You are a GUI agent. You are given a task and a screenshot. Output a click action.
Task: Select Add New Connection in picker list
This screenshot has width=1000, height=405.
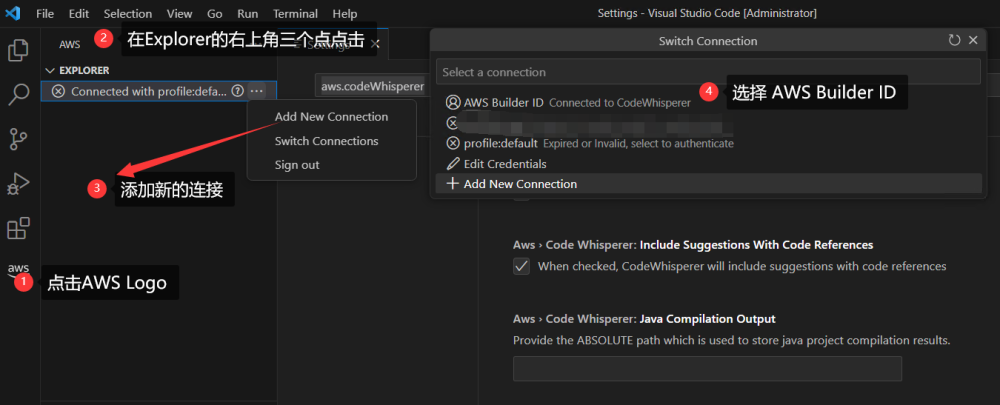click(708, 184)
